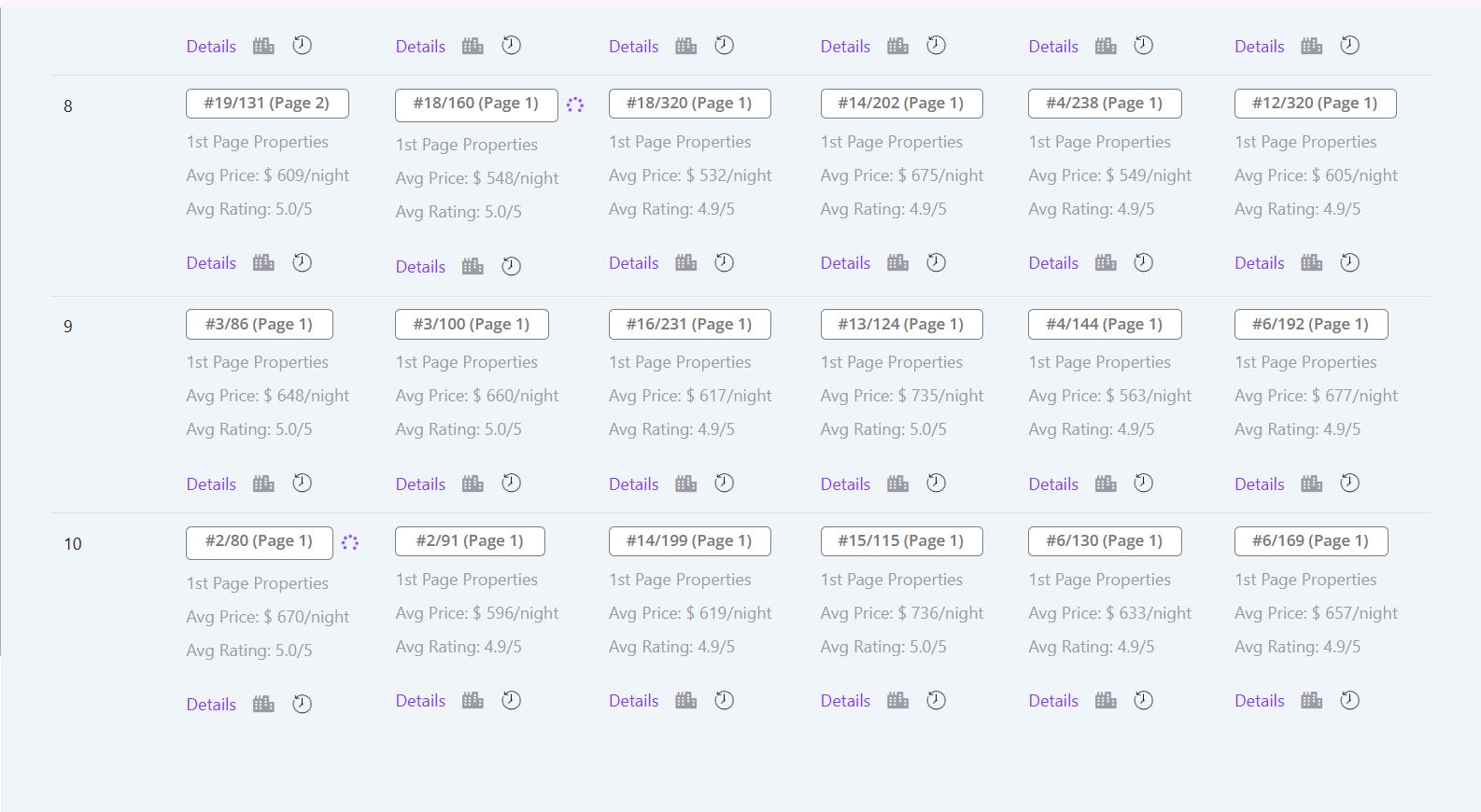Click the building icon below #19/131 (Page 2)
The height and width of the screenshot is (812, 1481).
pyautogui.click(x=263, y=263)
